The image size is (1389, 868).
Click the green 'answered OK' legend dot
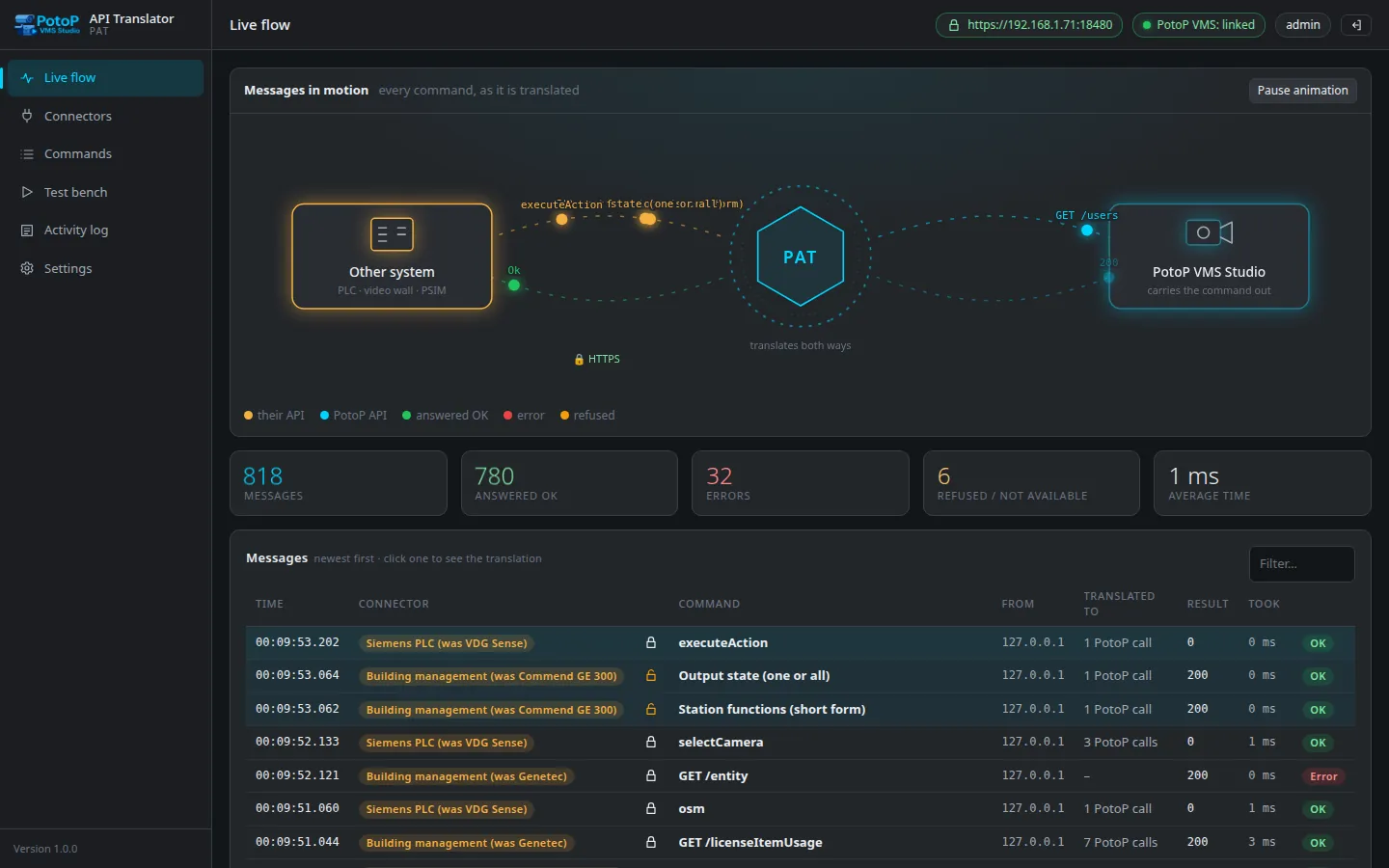point(407,416)
